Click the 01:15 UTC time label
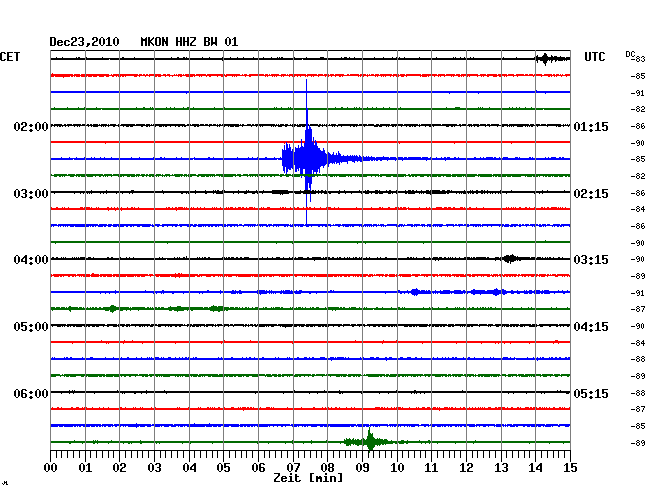The height and width of the screenshot is (494, 650). 591,126
